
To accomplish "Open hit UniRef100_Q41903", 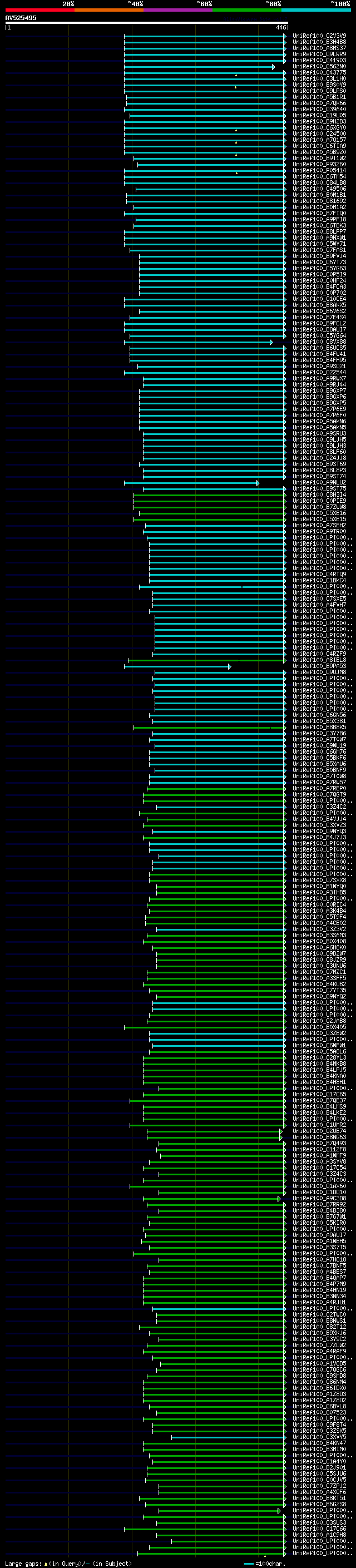I will pos(319,60).
